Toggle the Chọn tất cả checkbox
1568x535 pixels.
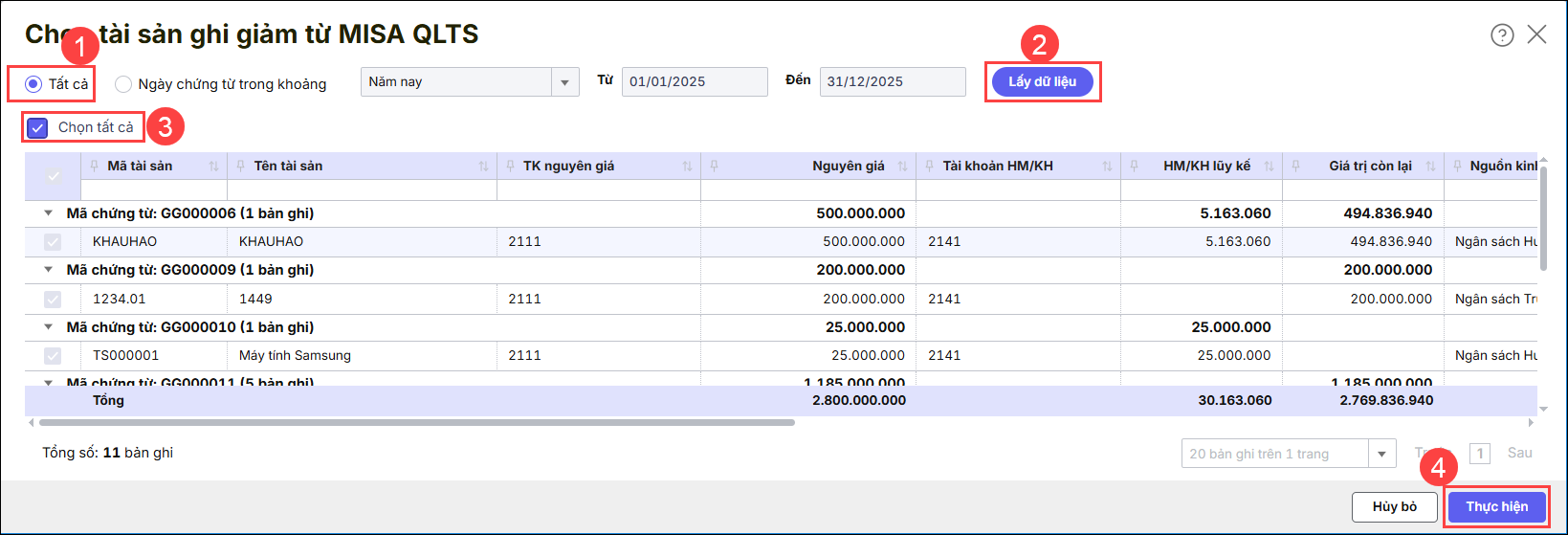click(x=38, y=127)
